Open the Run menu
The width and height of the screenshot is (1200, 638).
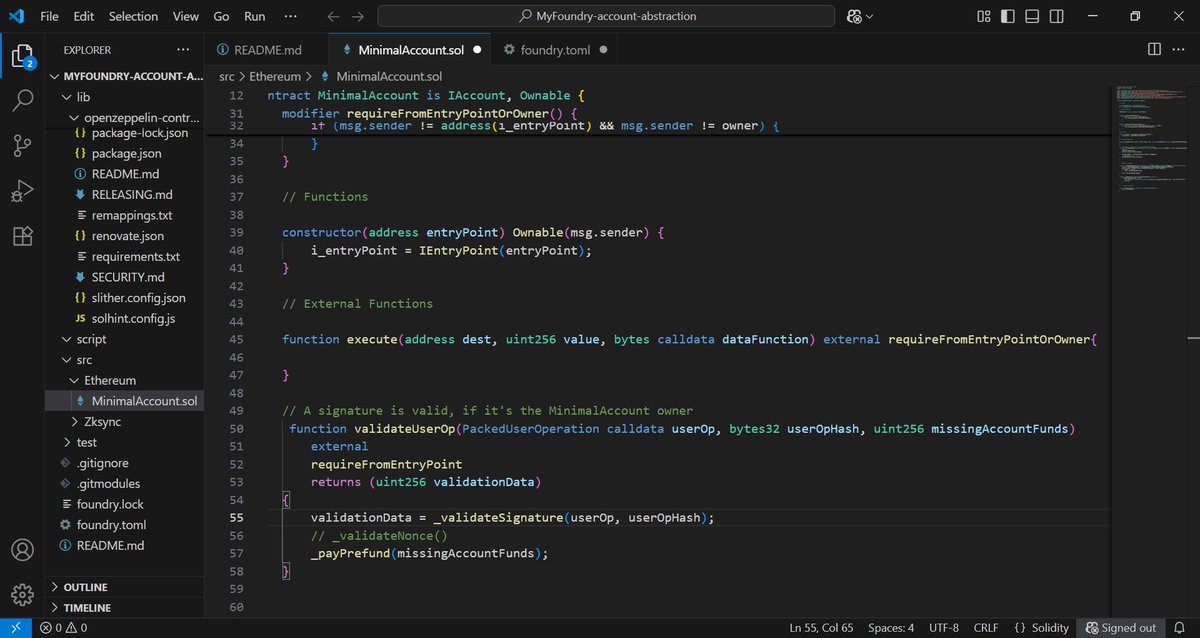[255, 16]
